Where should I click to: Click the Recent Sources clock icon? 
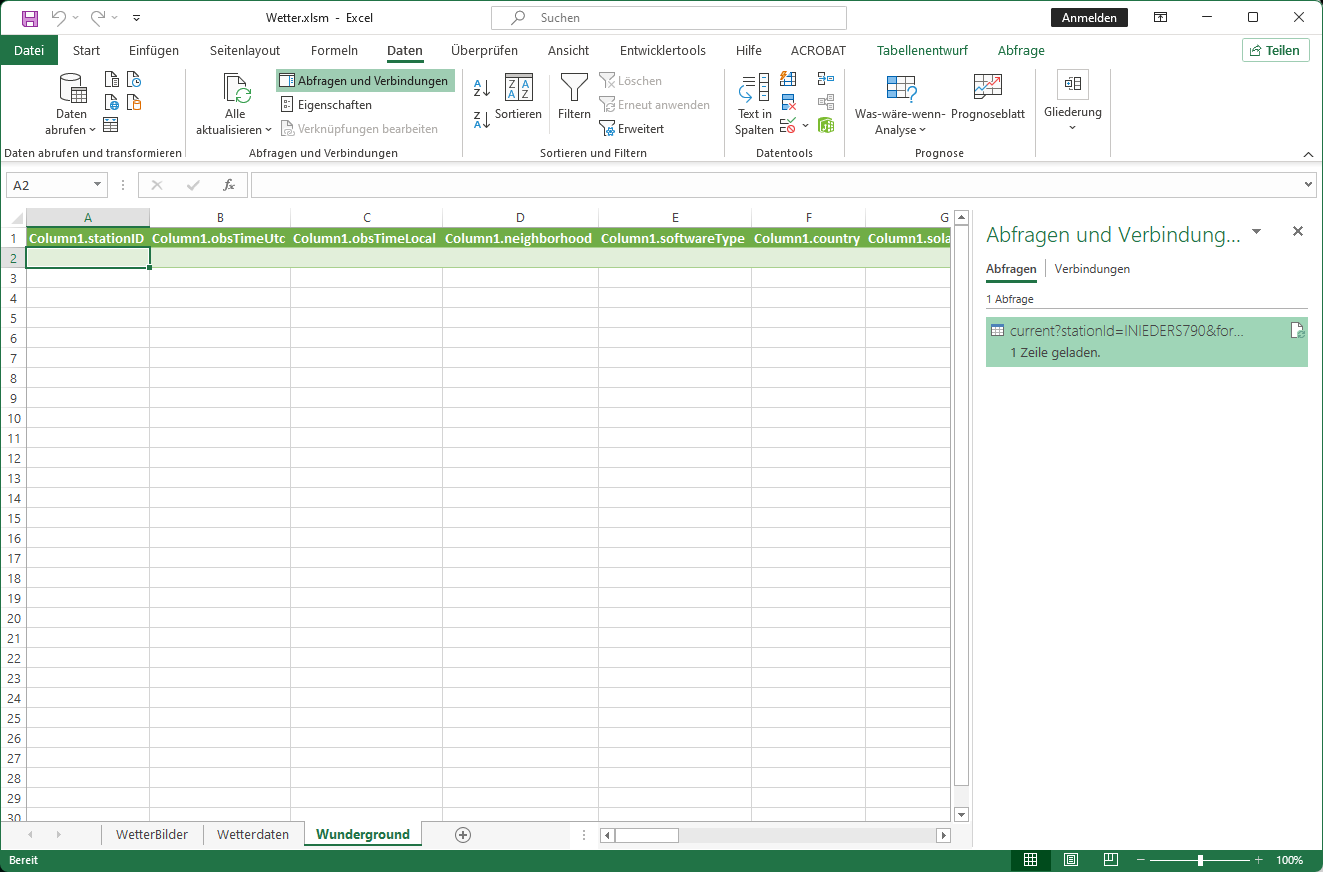(134, 80)
